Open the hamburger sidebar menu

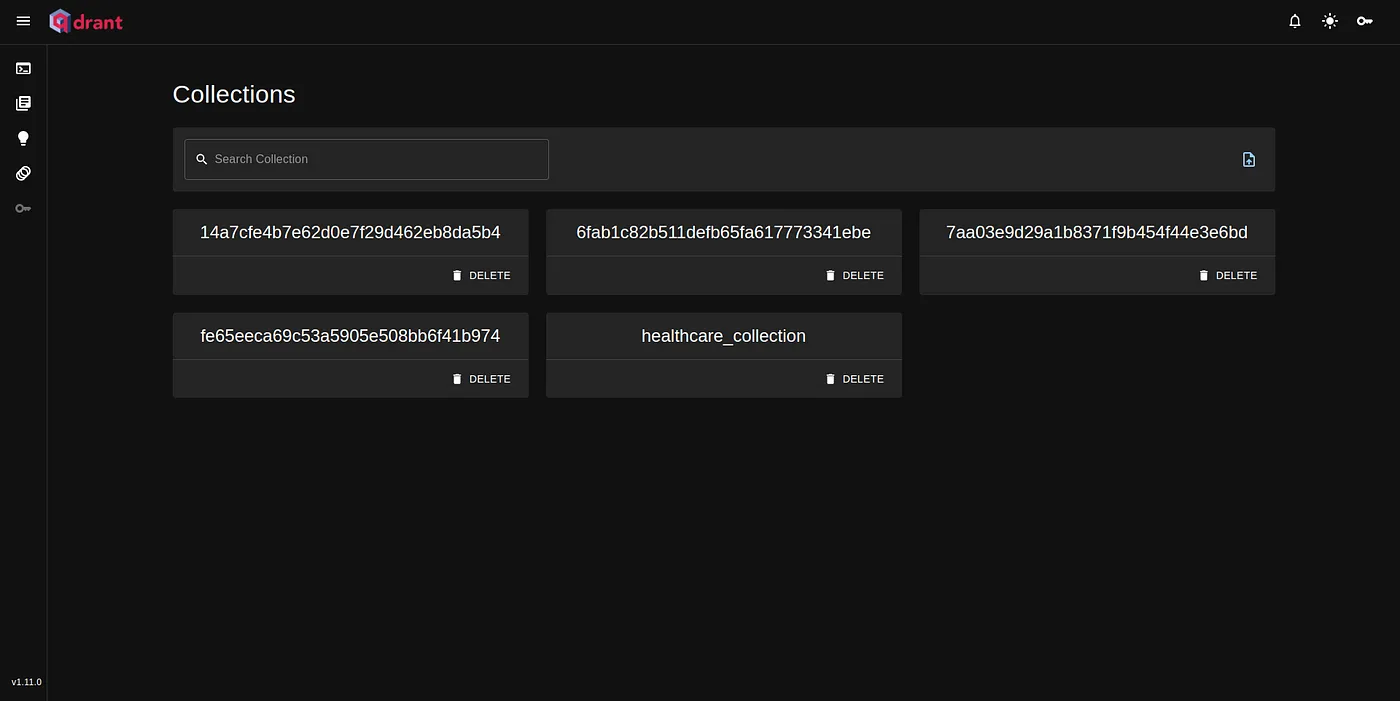pos(24,21)
